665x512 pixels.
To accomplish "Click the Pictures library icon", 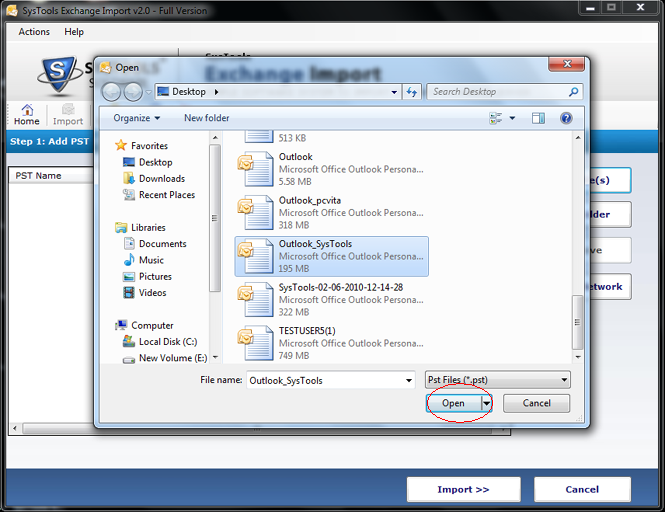I will tap(129, 277).
